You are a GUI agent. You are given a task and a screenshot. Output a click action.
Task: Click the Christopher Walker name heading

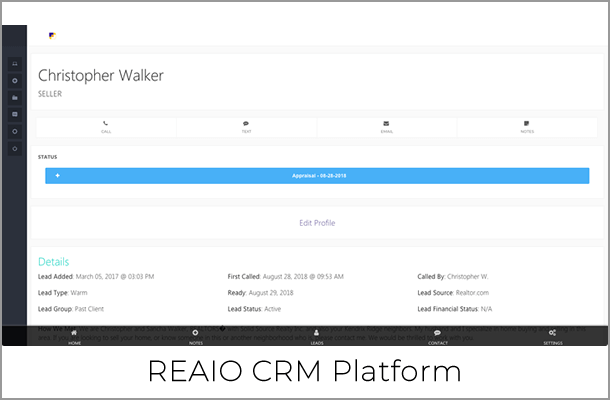point(101,75)
